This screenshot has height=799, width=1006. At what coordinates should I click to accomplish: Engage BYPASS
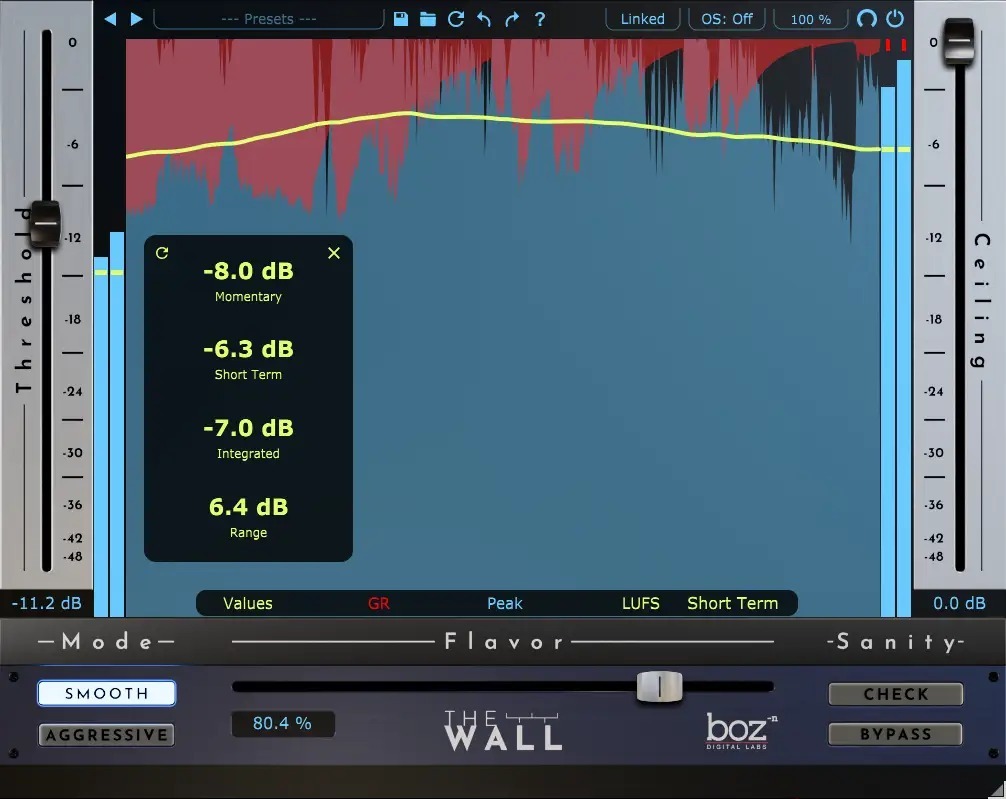(x=895, y=734)
